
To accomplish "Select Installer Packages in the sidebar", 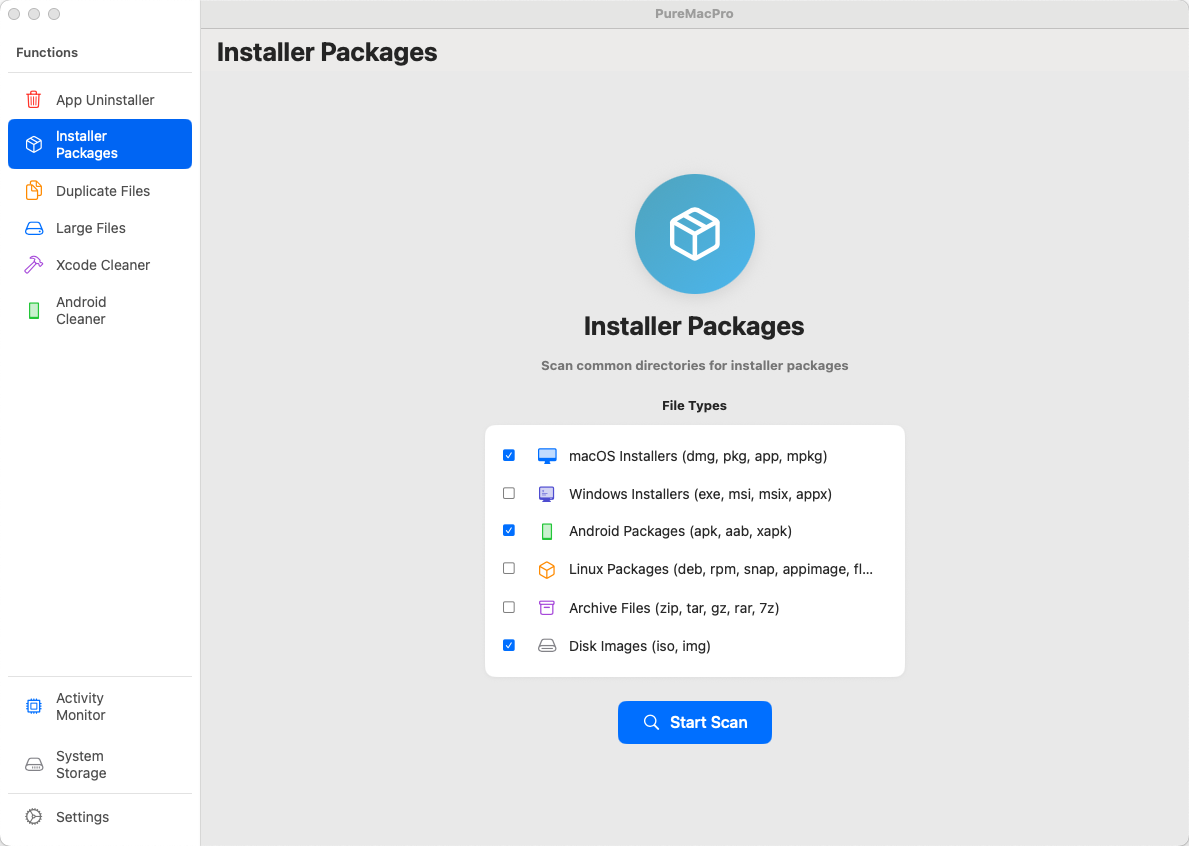I will [x=99, y=144].
